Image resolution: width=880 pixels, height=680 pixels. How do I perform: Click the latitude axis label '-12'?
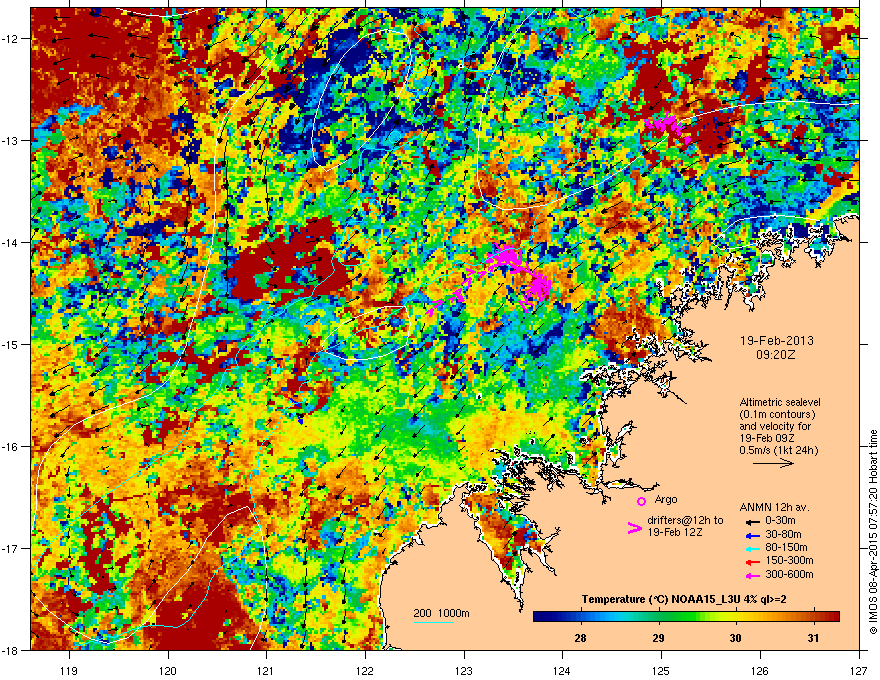coord(11,38)
